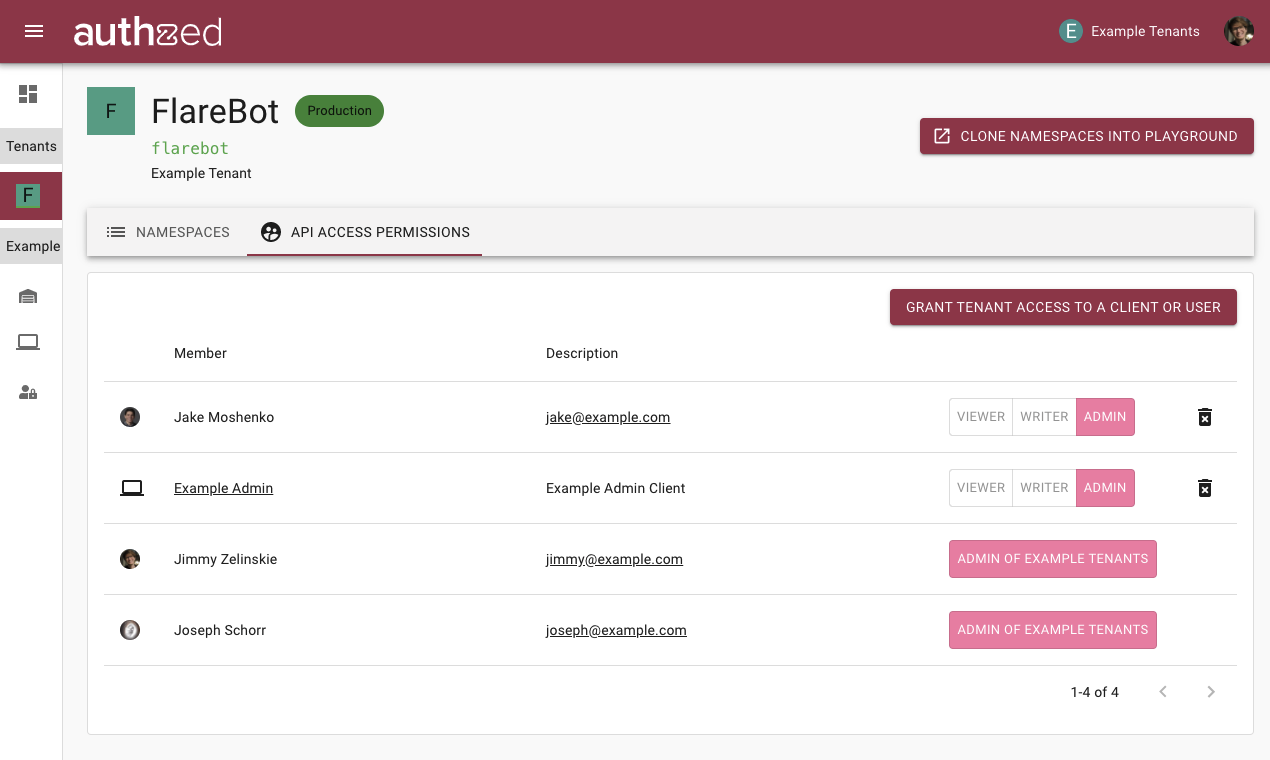Viewport: 1270px width, 760px height.
Task: Open the hamburger navigation menu
Action: [x=34, y=31]
